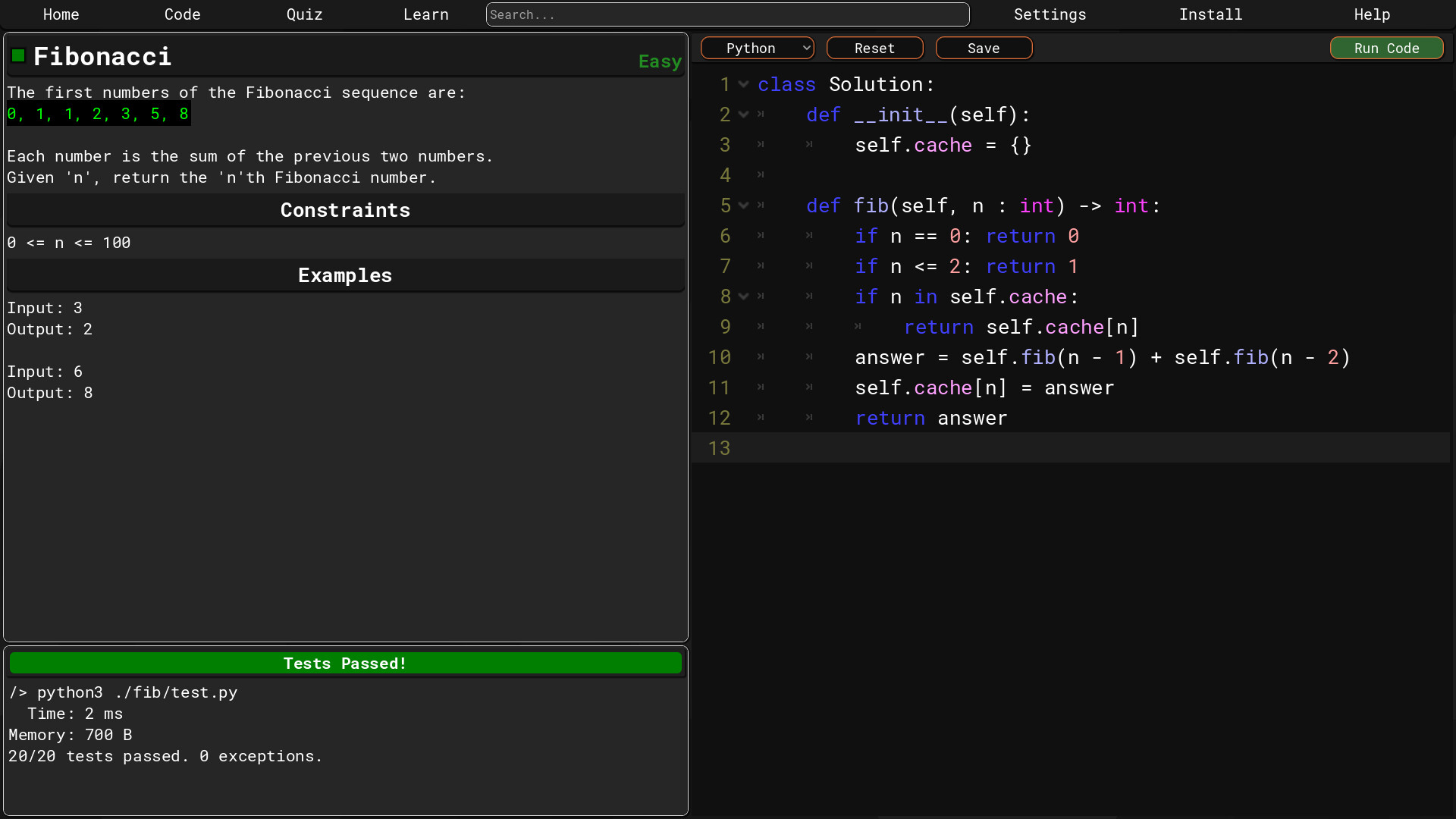Collapse the if-block fold on line 8
Image resolution: width=1456 pixels, height=819 pixels.
click(x=743, y=296)
